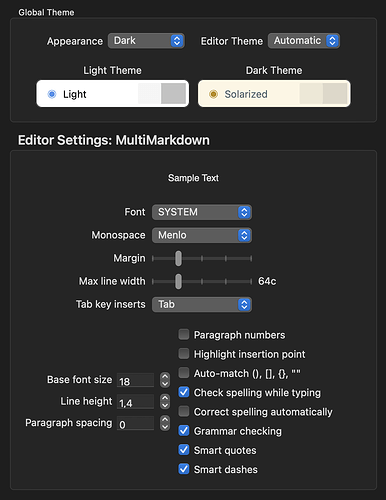386x500 pixels.
Task: Click the Paragraph spacing stepper arrows
Action: click(x=165, y=423)
